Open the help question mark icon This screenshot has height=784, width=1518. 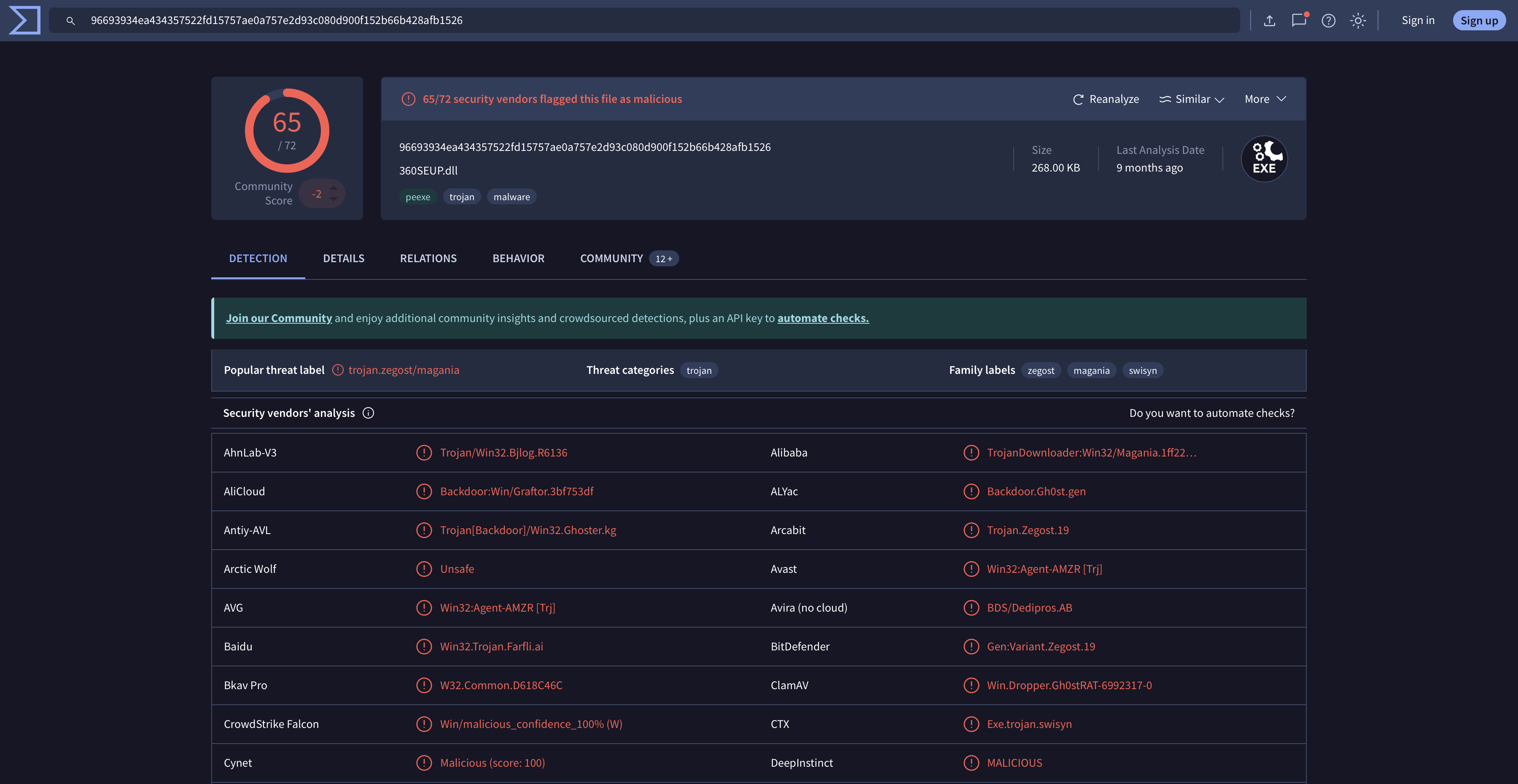[x=1328, y=21]
